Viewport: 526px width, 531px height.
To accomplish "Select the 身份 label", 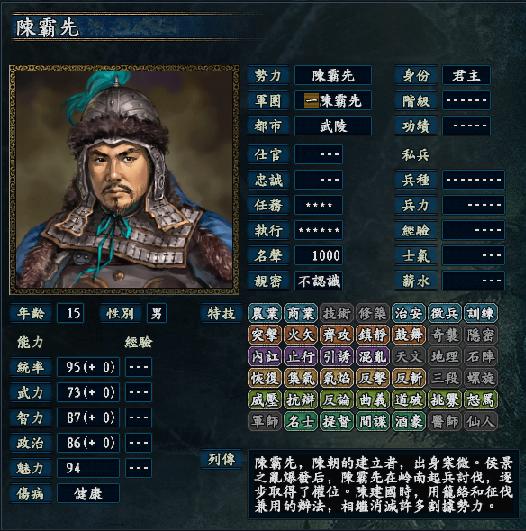I will click(x=416, y=75).
